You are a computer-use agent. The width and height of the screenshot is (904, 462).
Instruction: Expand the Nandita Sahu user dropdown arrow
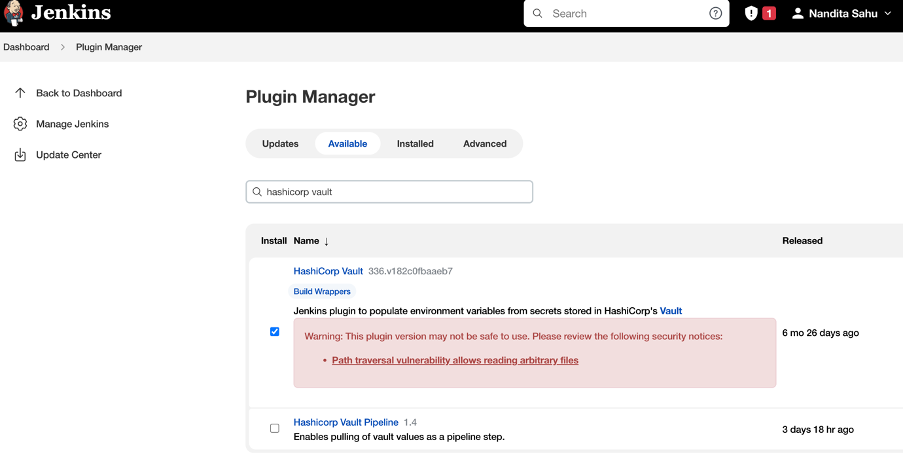click(887, 13)
